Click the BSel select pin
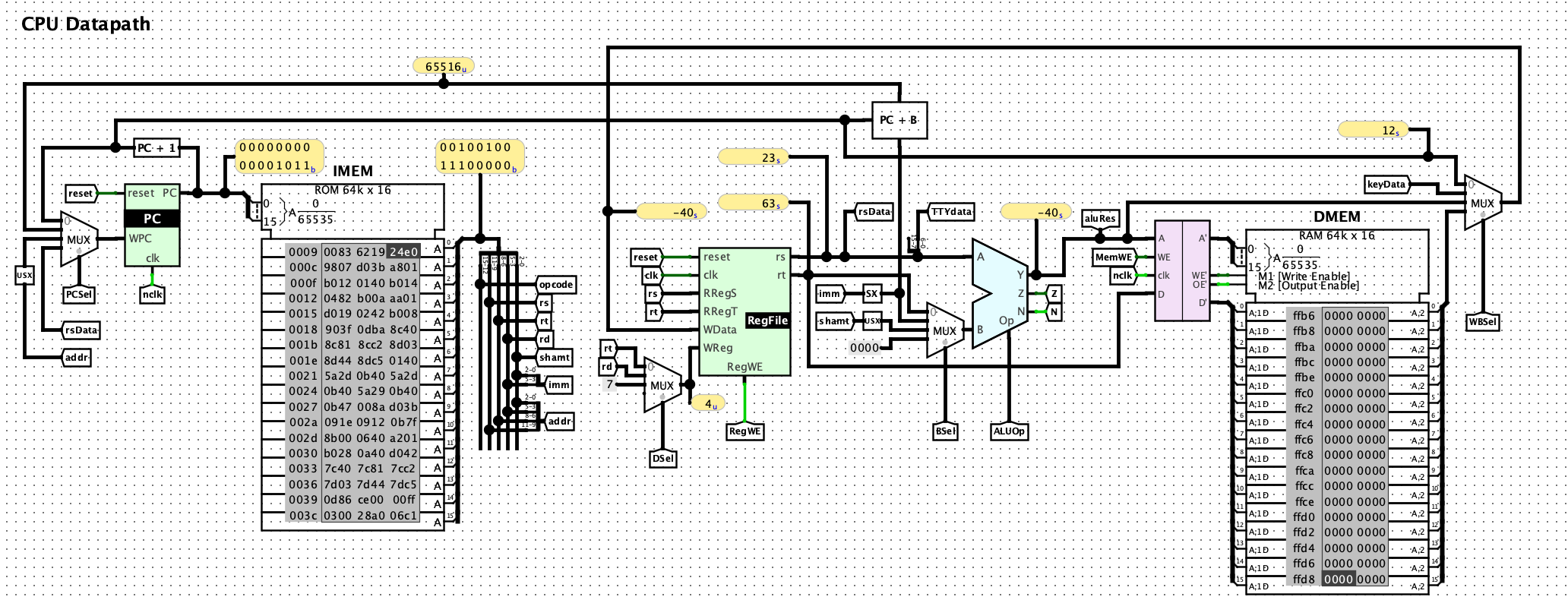1568x600 pixels. 946,431
